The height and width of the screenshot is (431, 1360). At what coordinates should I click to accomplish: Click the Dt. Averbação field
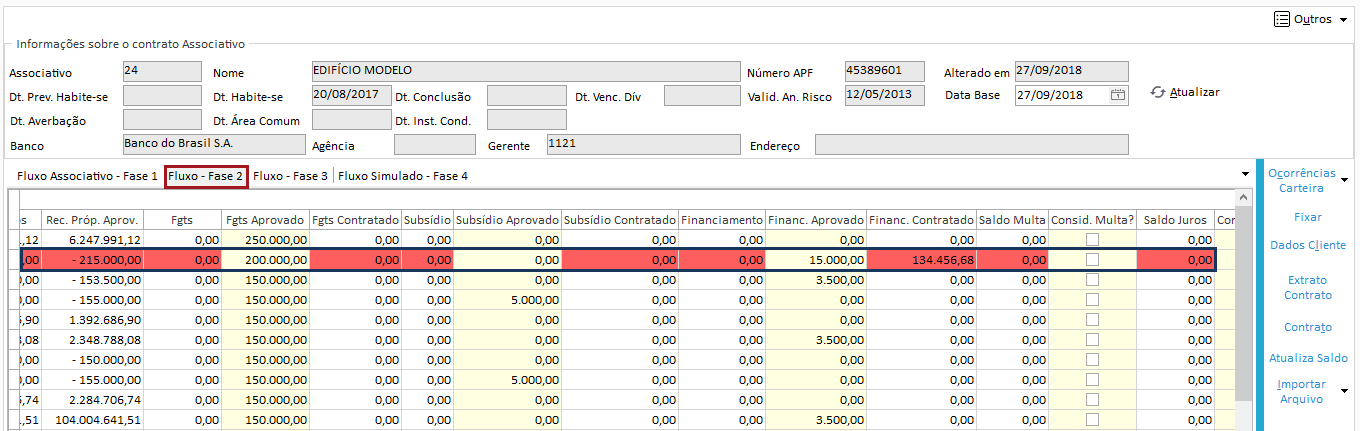coord(162,120)
